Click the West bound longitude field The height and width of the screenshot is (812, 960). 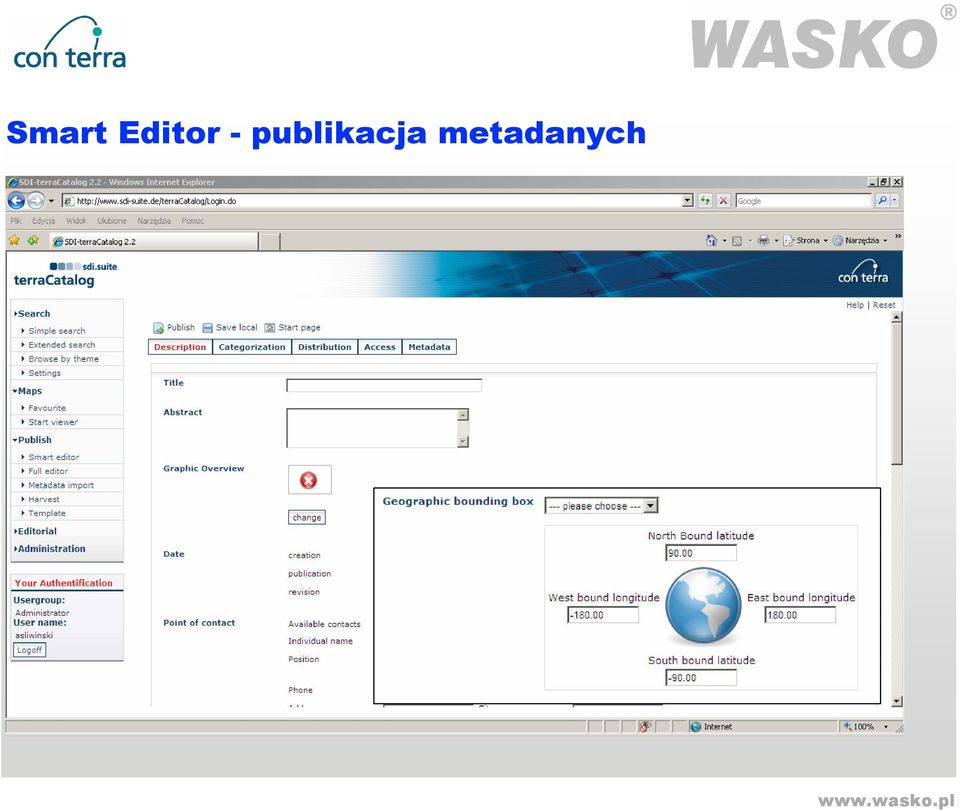pyautogui.click(x=603, y=615)
